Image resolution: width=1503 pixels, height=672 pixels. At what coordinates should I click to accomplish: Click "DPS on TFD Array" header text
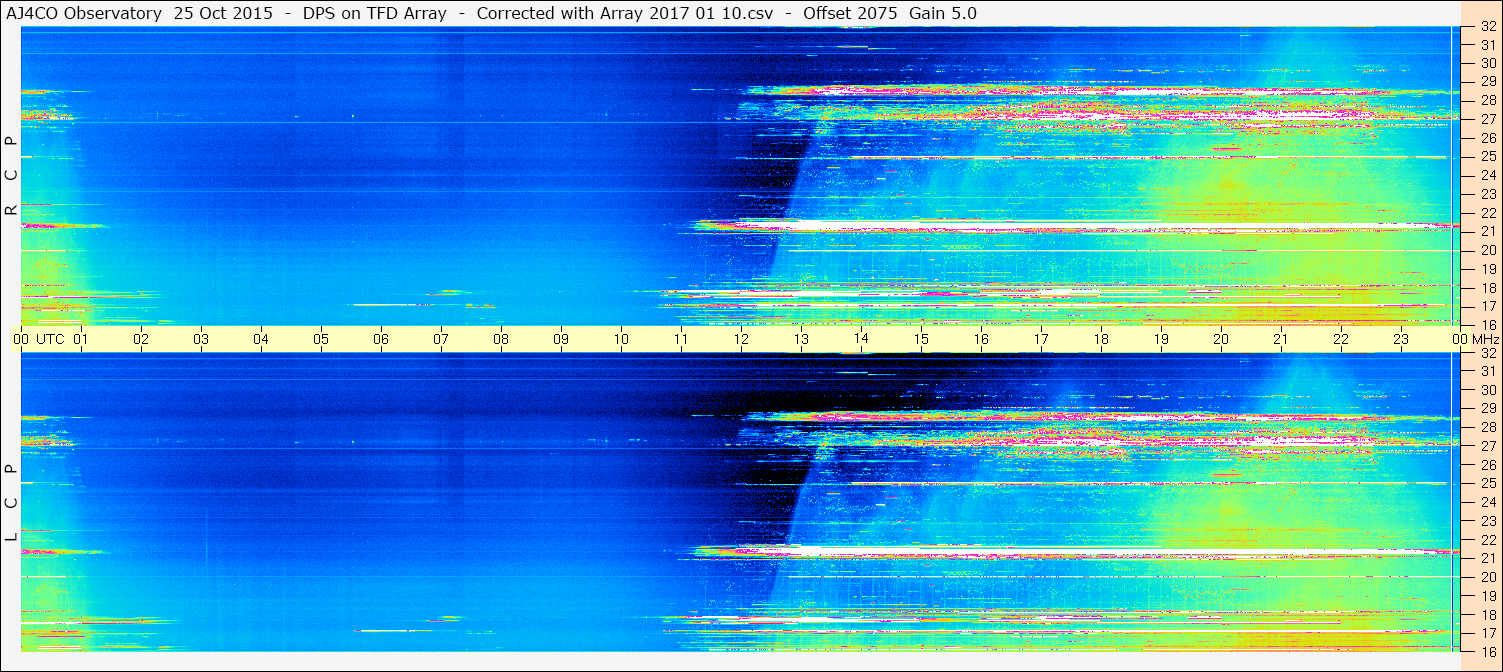point(375,13)
